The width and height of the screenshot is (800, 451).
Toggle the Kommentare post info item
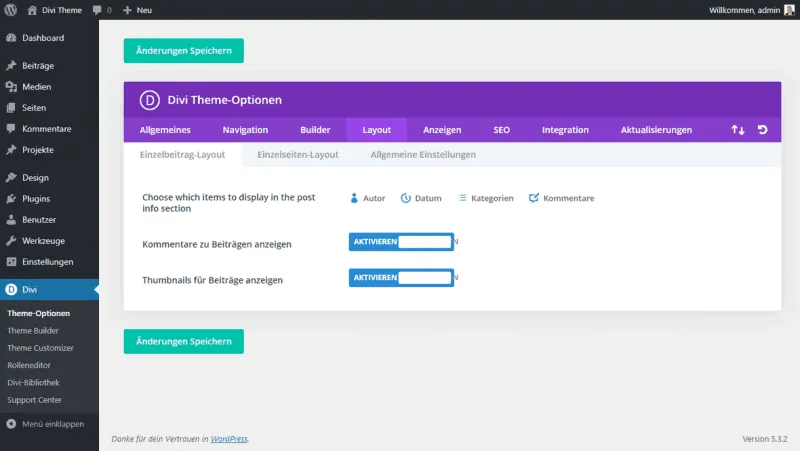[x=561, y=198]
